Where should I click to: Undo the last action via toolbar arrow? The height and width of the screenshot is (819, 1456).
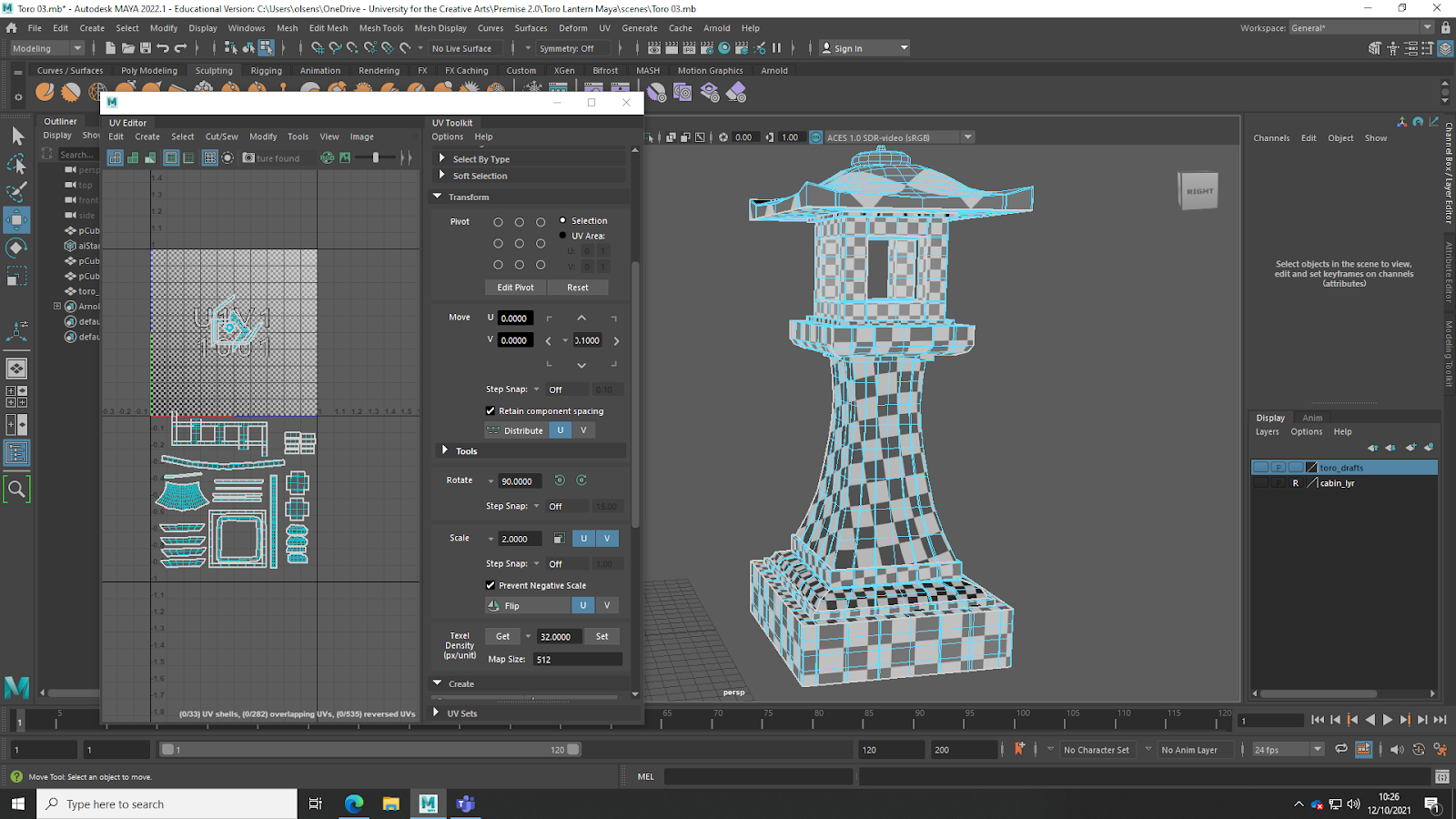click(163, 48)
